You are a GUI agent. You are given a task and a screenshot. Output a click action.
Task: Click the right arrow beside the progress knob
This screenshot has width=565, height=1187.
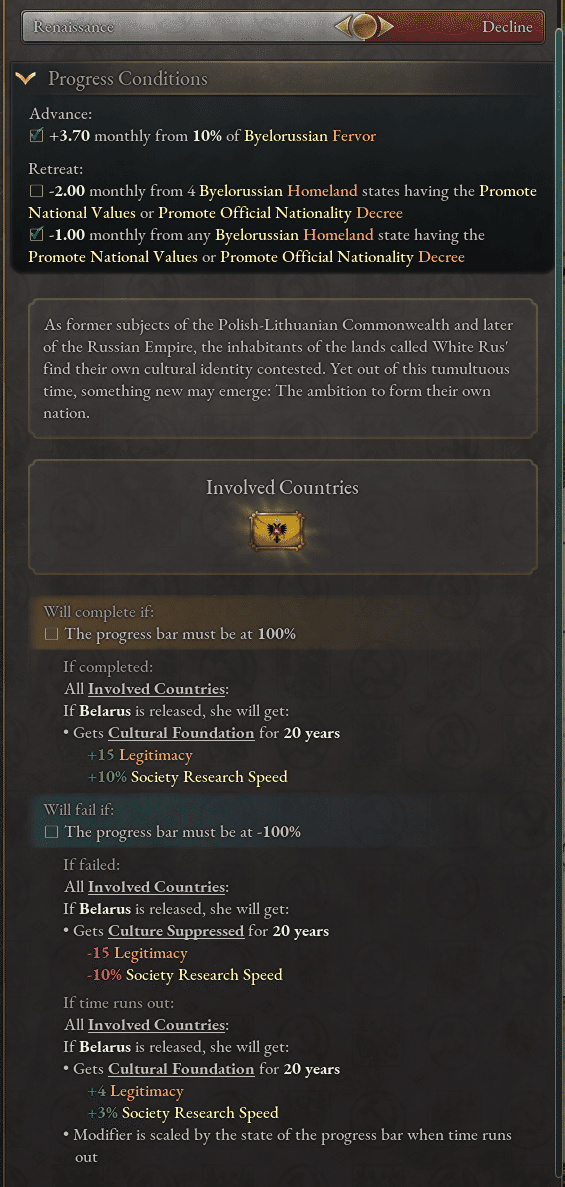point(386,27)
